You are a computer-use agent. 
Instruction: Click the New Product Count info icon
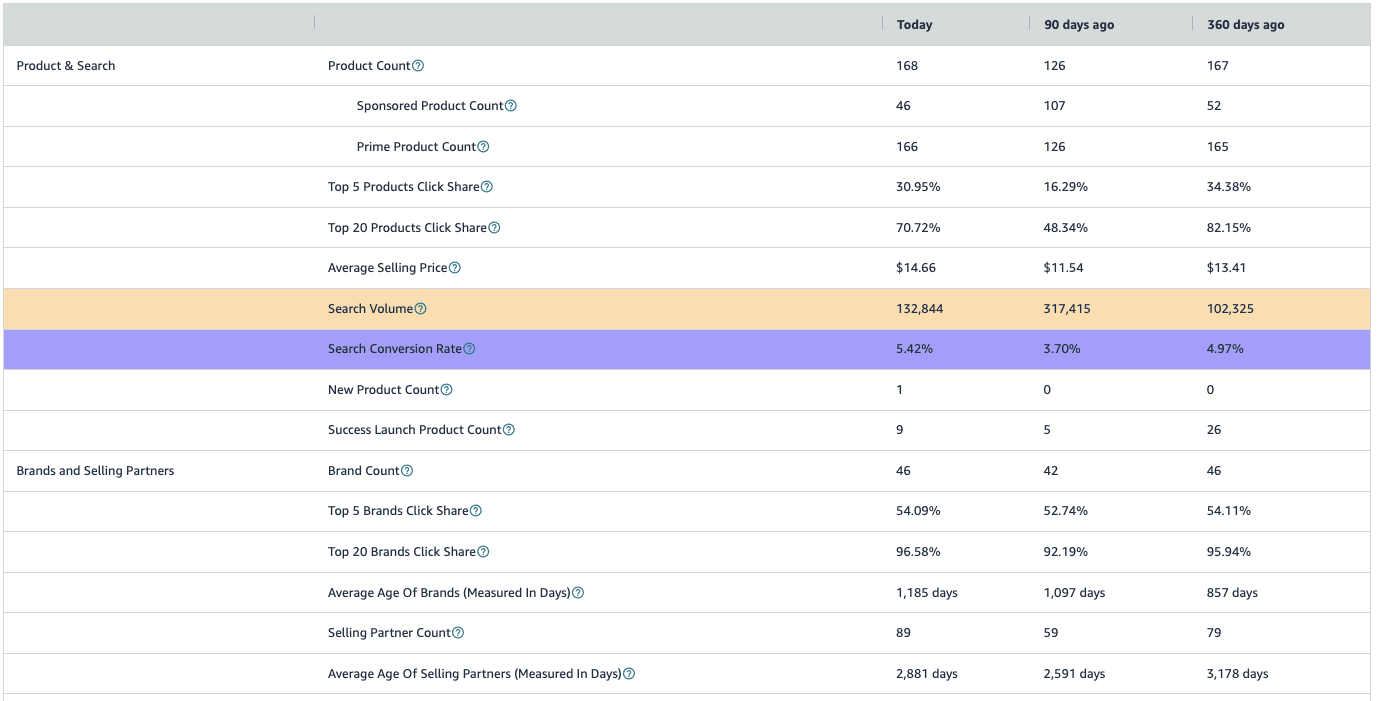(x=447, y=390)
